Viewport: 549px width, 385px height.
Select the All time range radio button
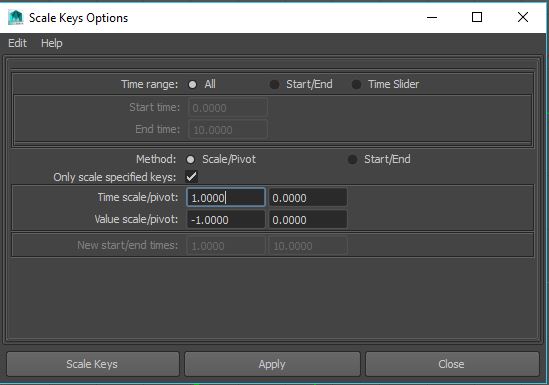[x=192, y=84]
